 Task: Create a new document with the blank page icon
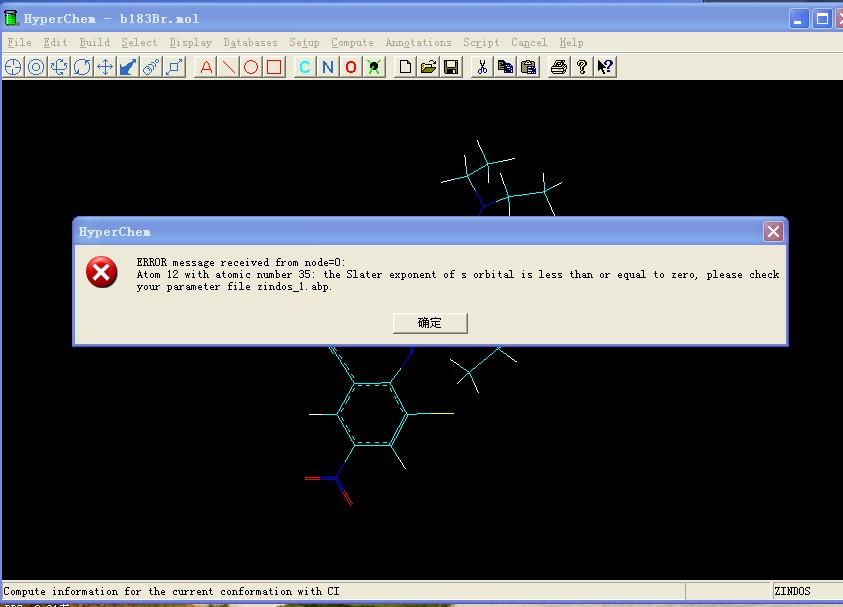click(405, 67)
